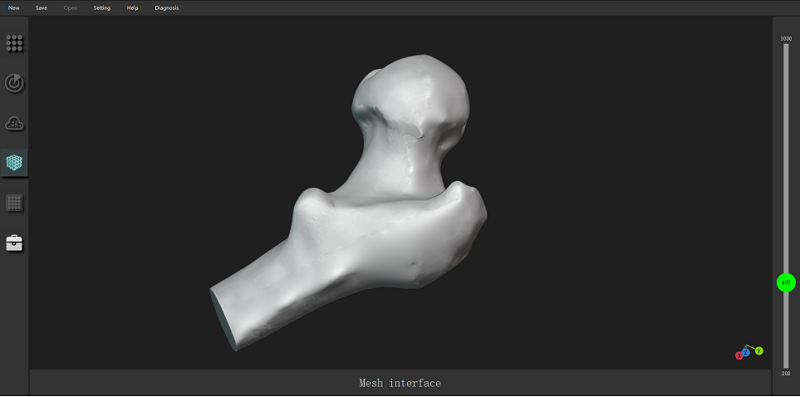Click the red X axis ball
Image resolution: width=800 pixels, height=397 pixels.
739,356
